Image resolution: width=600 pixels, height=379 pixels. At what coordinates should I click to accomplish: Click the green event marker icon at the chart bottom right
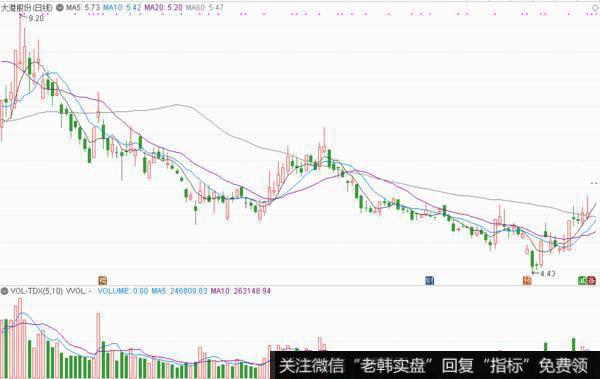coord(582,280)
